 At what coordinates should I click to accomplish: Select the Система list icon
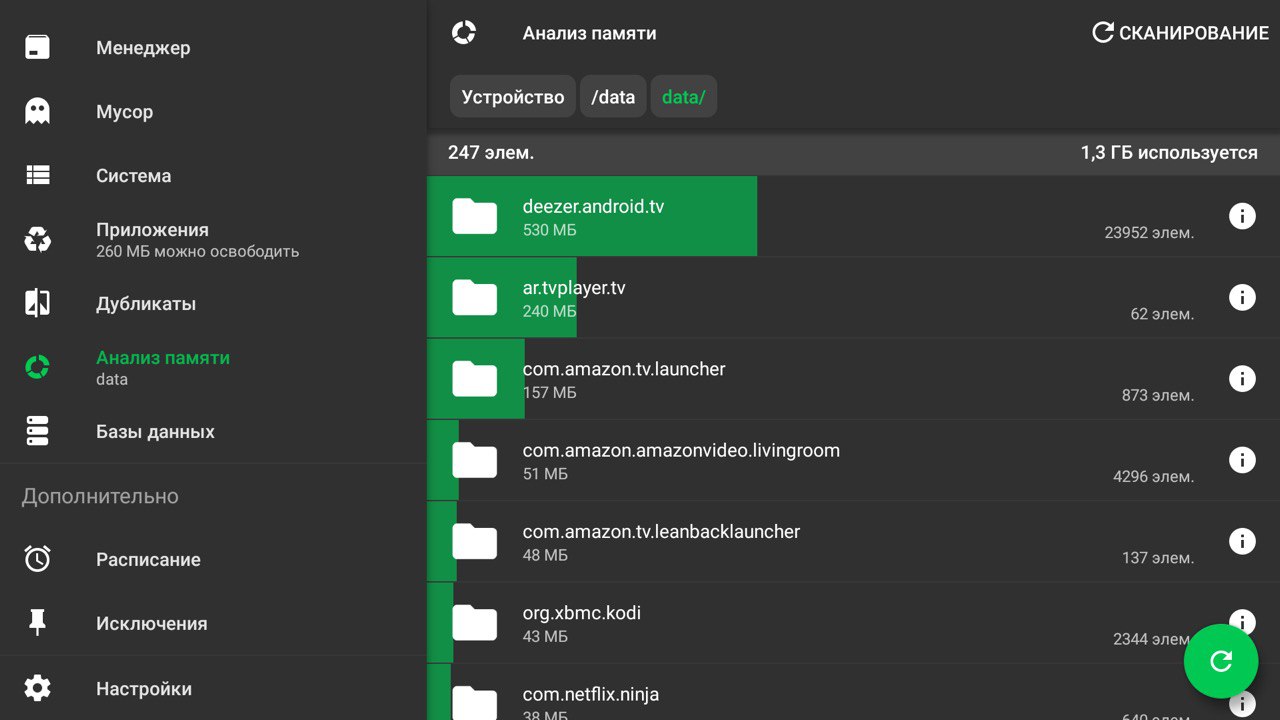tap(37, 175)
